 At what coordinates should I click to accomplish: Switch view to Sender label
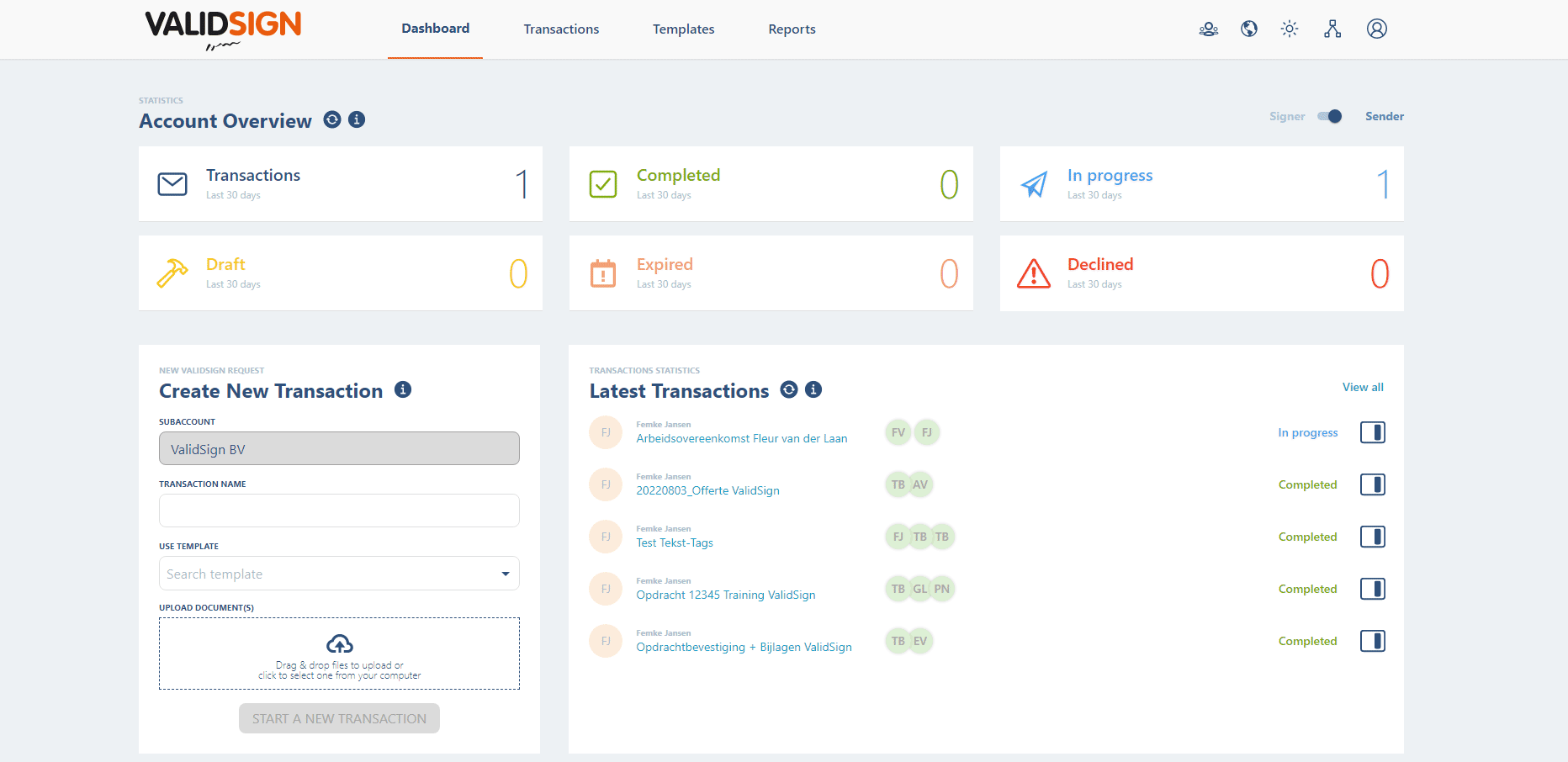tap(1385, 116)
